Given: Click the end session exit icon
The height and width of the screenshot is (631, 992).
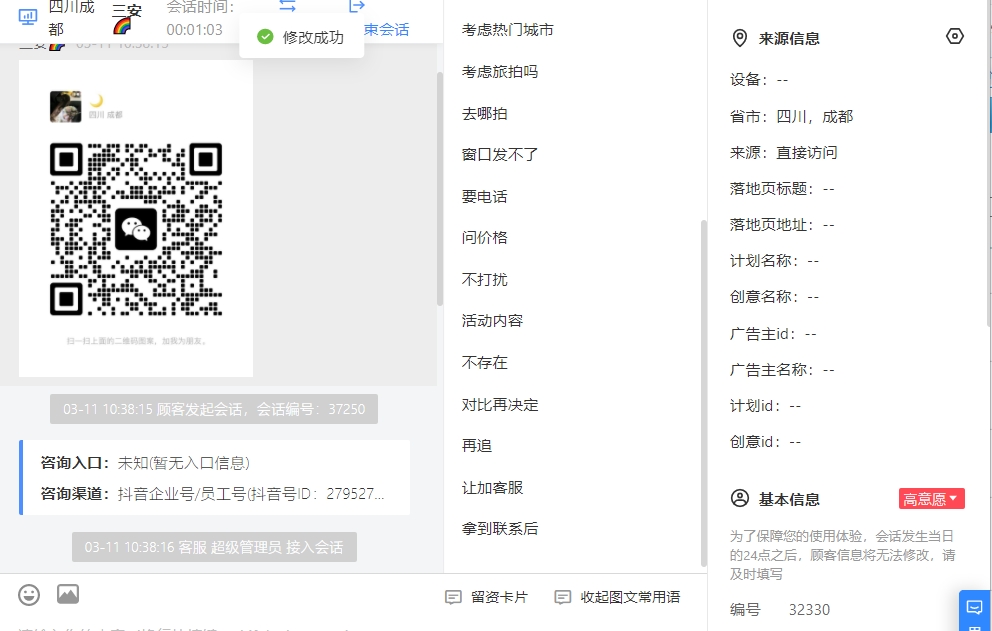Looking at the screenshot, I should pyautogui.click(x=357, y=6).
